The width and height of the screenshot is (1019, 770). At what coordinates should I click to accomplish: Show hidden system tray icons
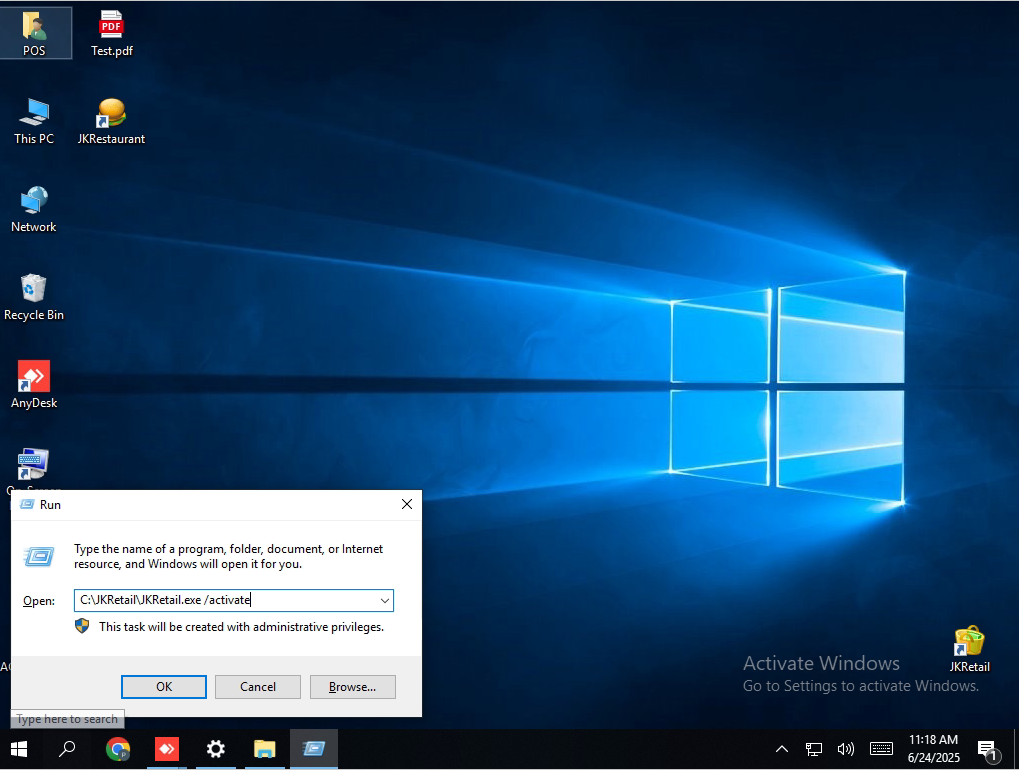pyautogui.click(x=782, y=749)
